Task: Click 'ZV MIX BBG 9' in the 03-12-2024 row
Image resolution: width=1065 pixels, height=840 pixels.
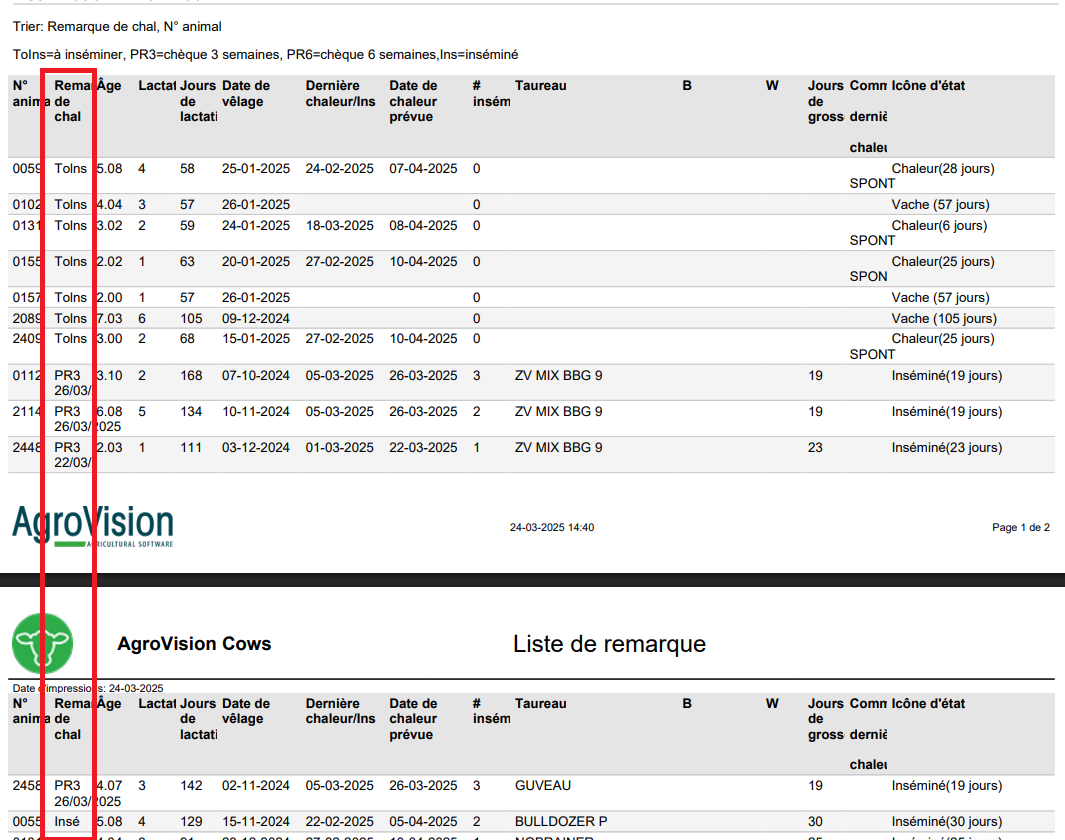Action: [558, 448]
